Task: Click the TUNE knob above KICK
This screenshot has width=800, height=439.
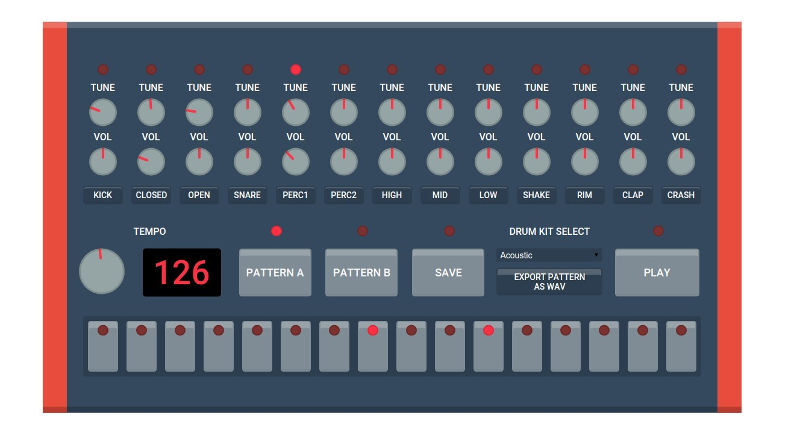Action: point(103,112)
